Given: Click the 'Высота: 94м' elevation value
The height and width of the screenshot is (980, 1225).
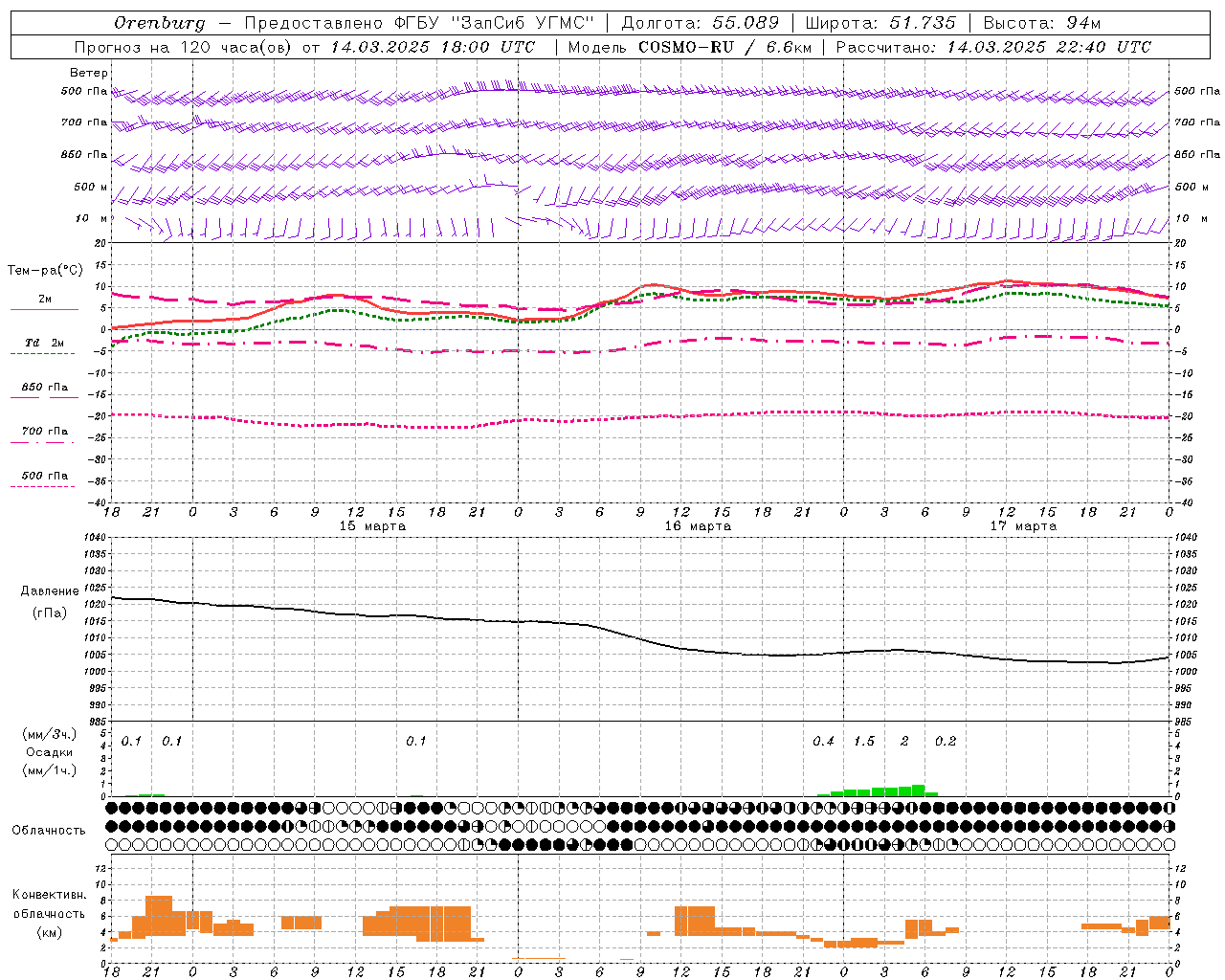Looking at the screenshot, I should click(x=1042, y=23).
